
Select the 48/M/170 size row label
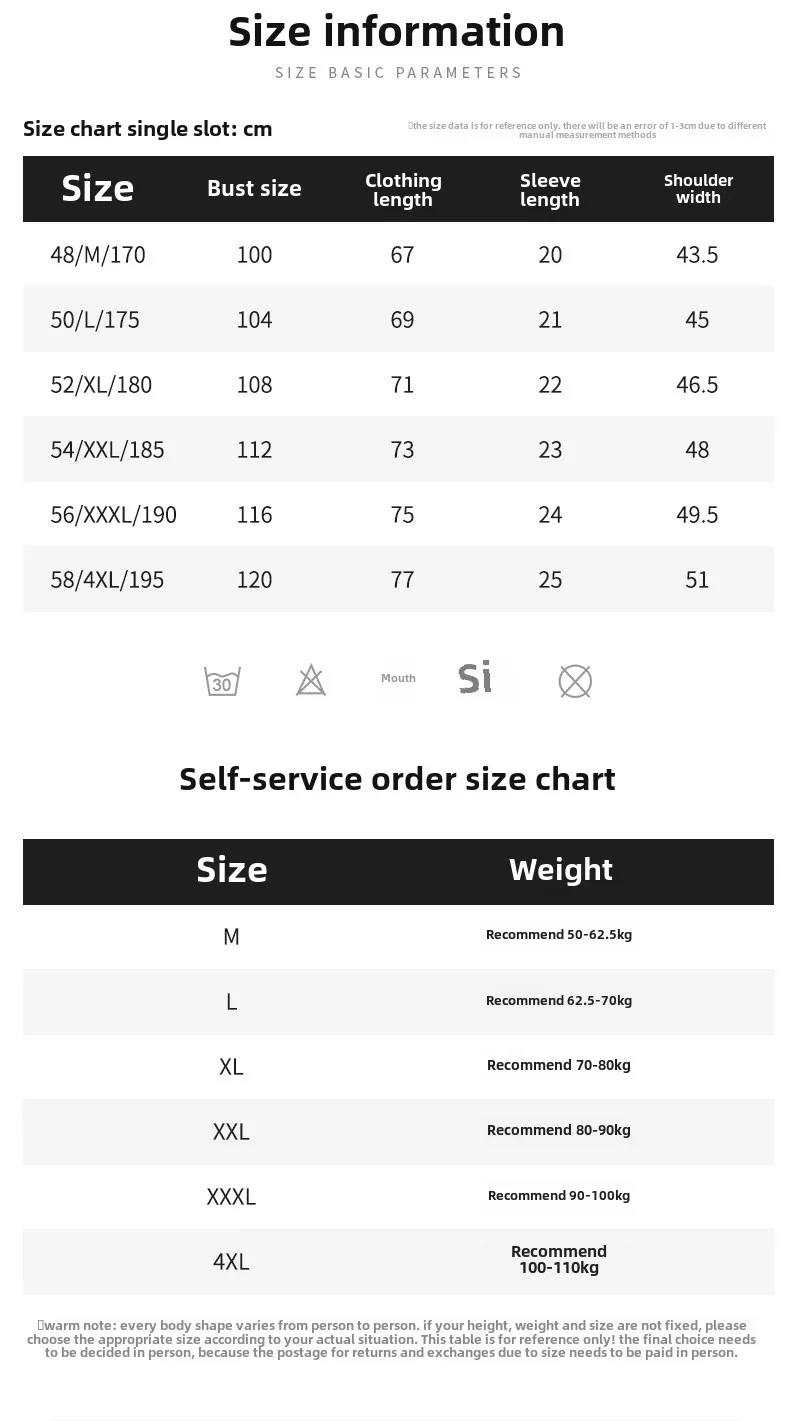[98, 255]
